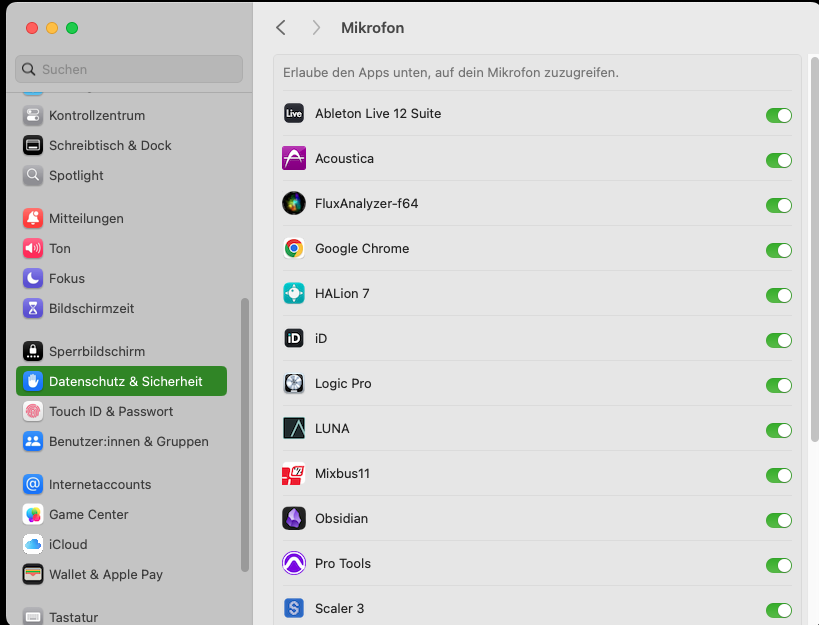This screenshot has width=819, height=625.
Task: Click the Ton speaker icon
Action: point(33,248)
